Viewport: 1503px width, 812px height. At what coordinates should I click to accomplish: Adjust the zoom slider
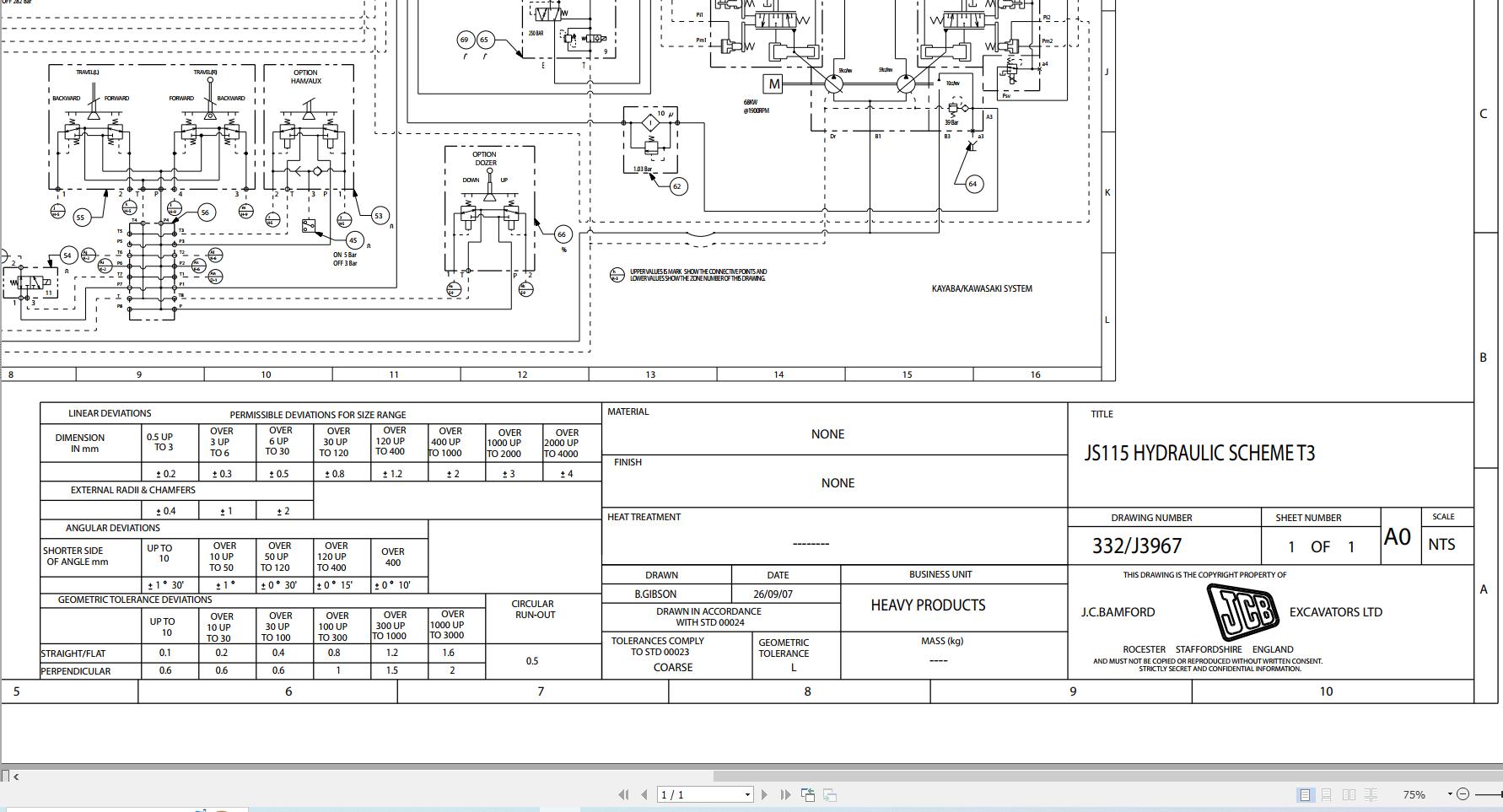(1489, 794)
